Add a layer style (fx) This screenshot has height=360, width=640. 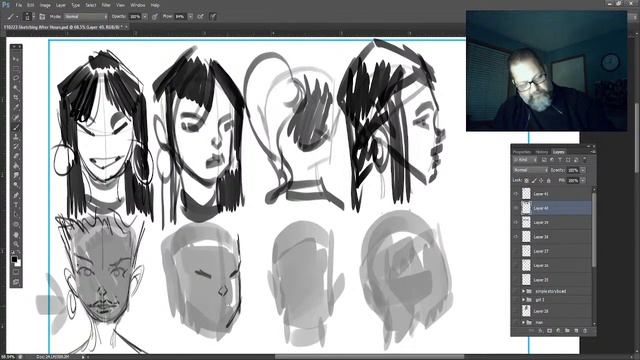click(540, 331)
